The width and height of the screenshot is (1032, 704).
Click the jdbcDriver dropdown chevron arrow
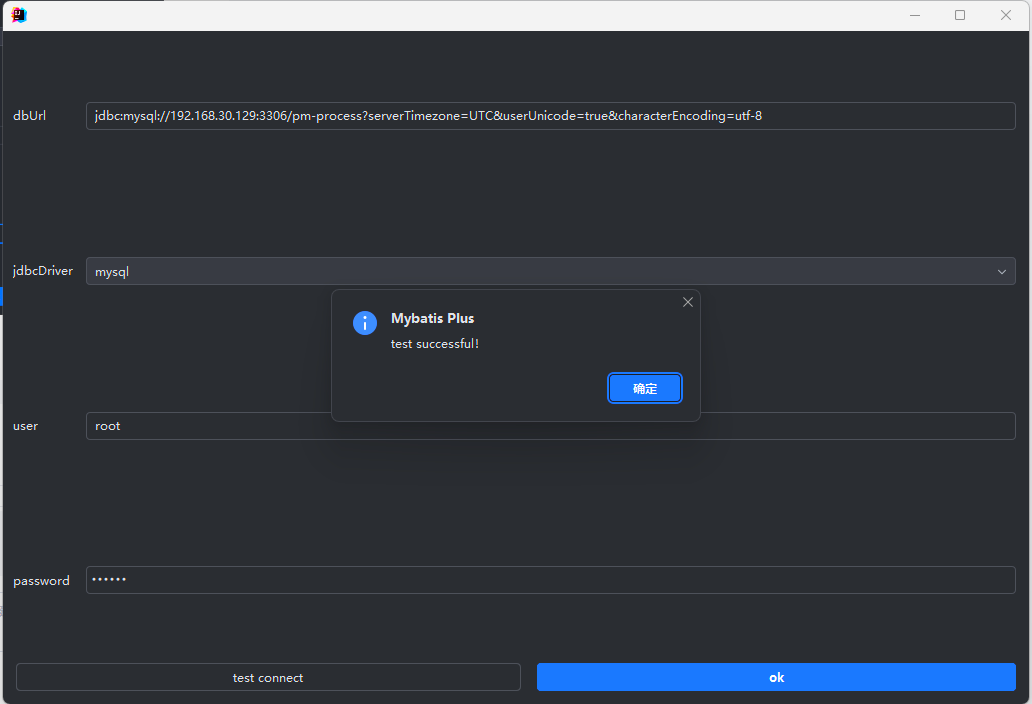tap(1002, 271)
